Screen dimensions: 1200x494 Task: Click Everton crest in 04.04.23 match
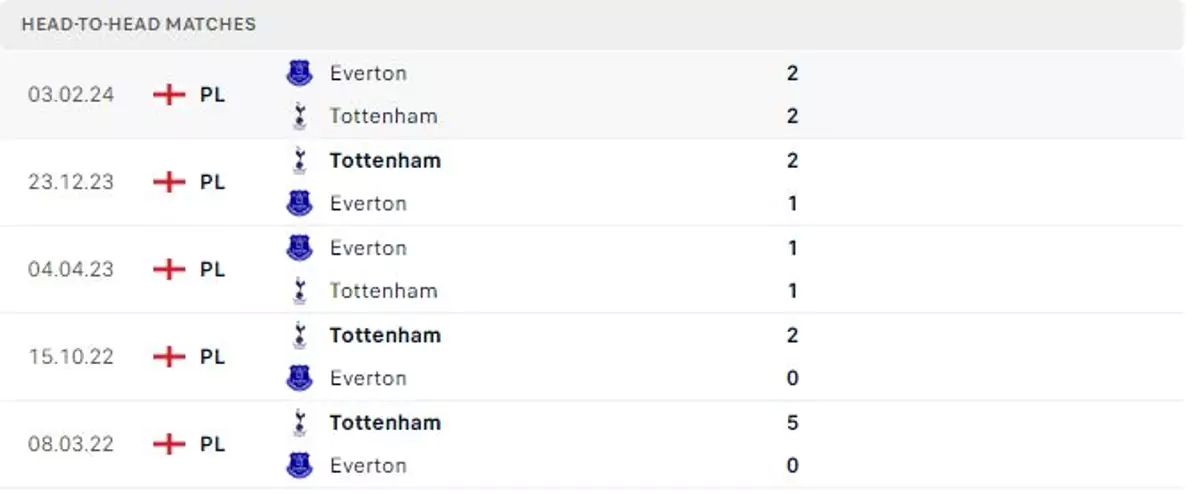(299, 248)
